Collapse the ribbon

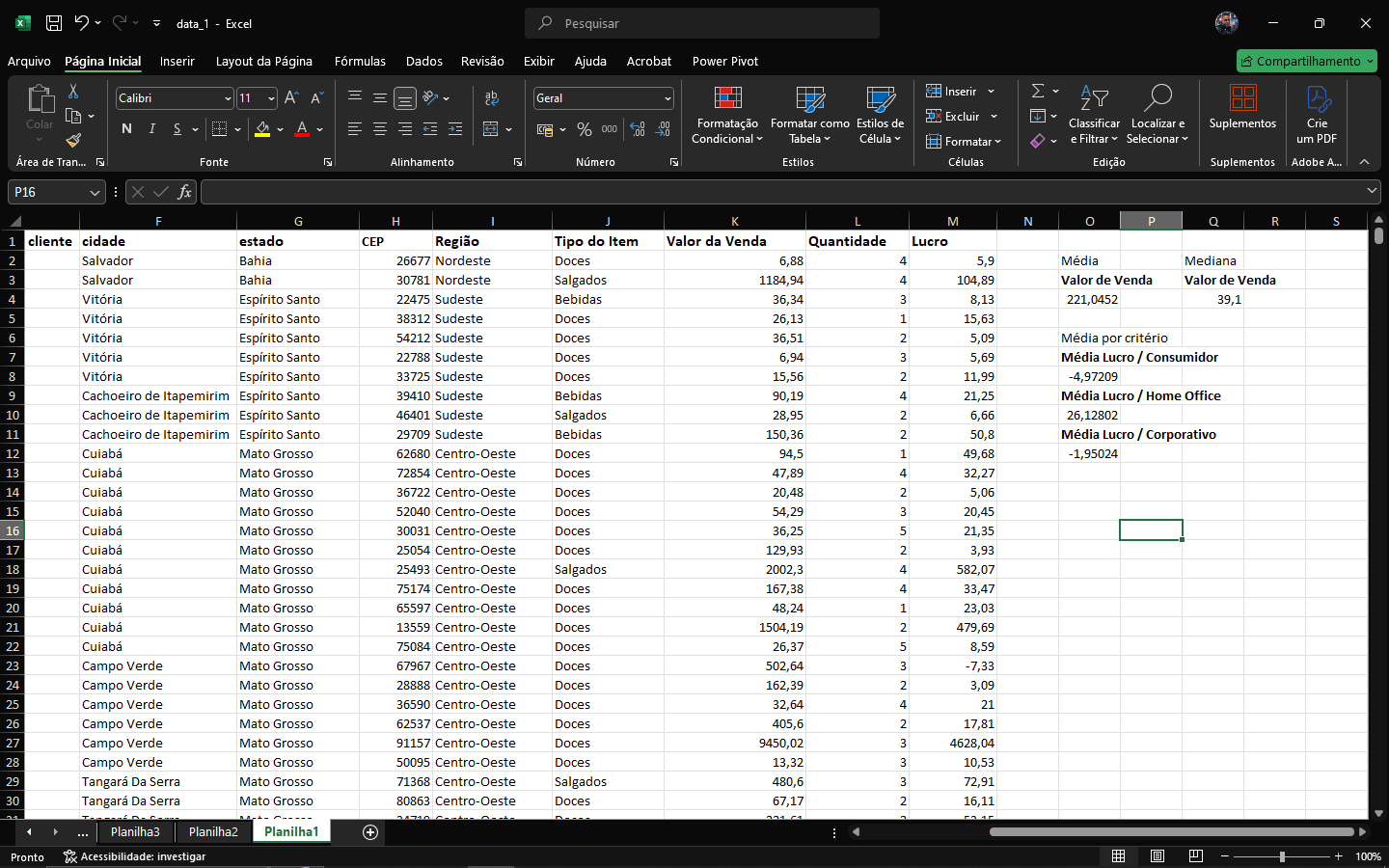coord(1364,162)
